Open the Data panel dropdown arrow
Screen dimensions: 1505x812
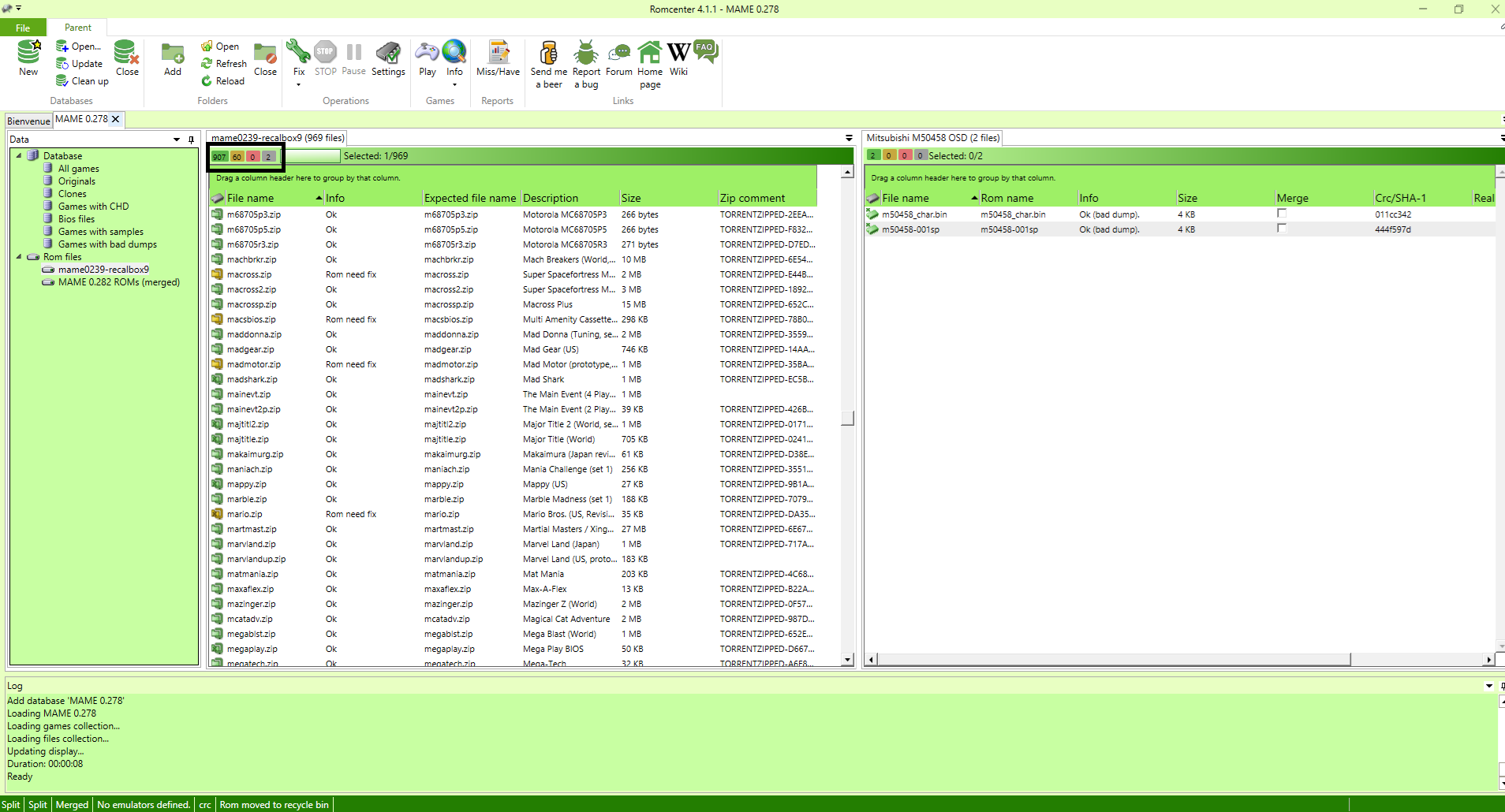pyautogui.click(x=177, y=140)
